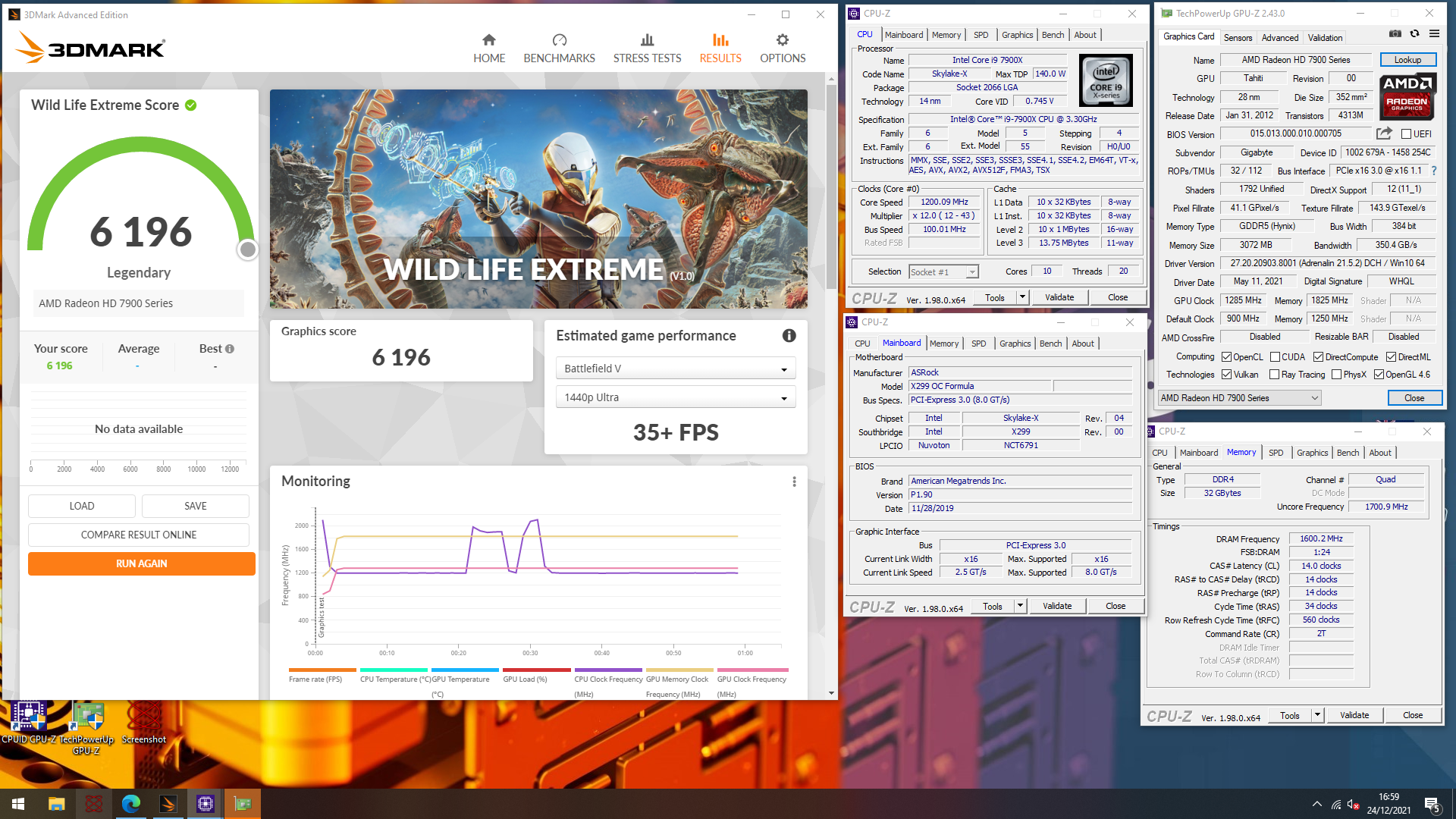This screenshot has height=819, width=1456.
Task: Open the Windows Start menu
Action: point(18,804)
